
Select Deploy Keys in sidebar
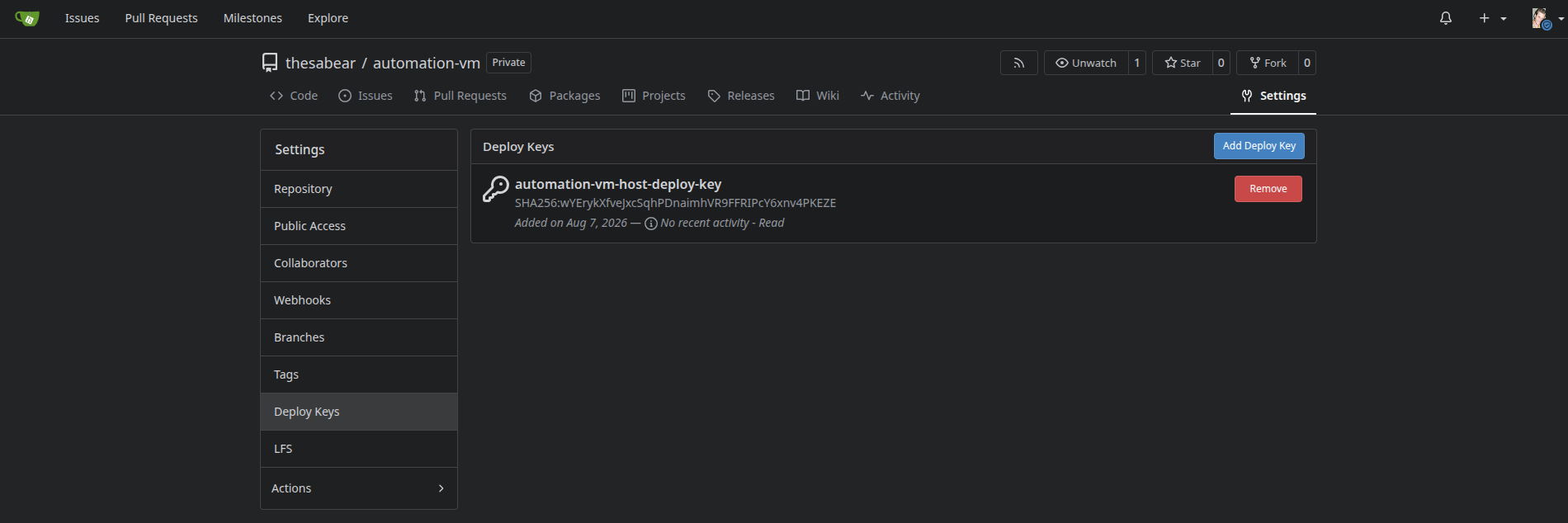click(359, 412)
